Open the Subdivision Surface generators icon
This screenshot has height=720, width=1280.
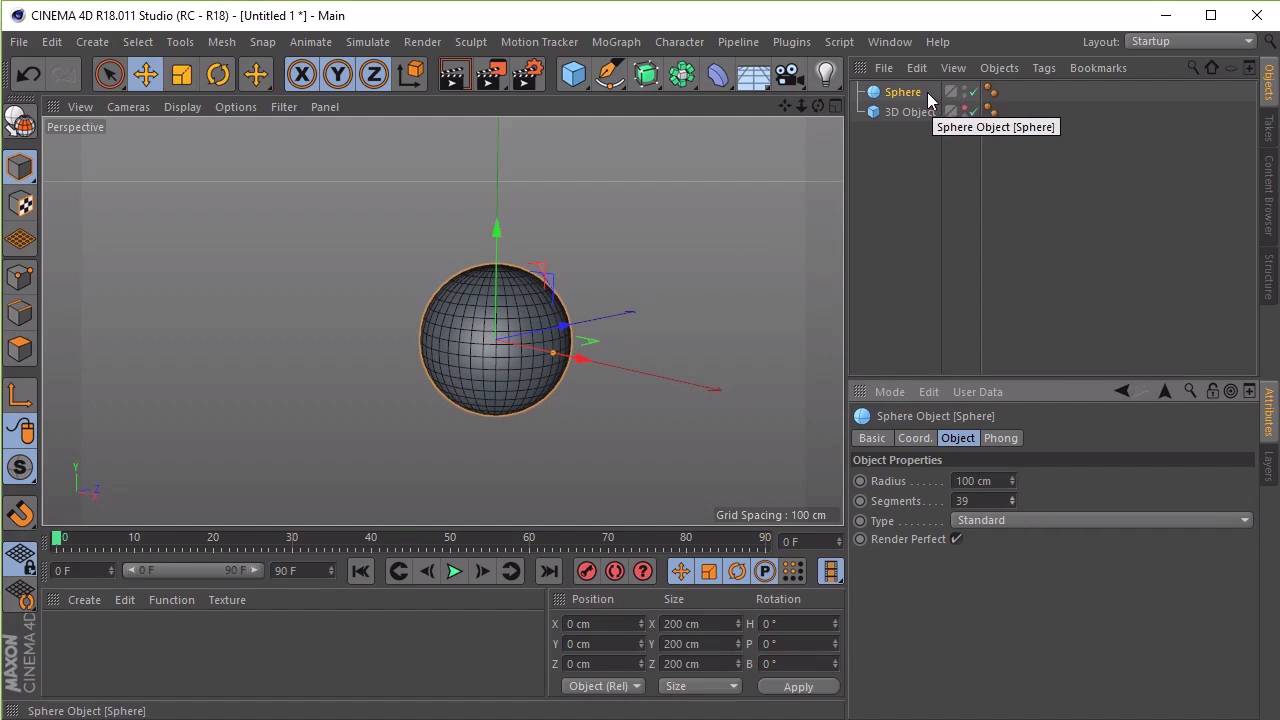tap(646, 74)
